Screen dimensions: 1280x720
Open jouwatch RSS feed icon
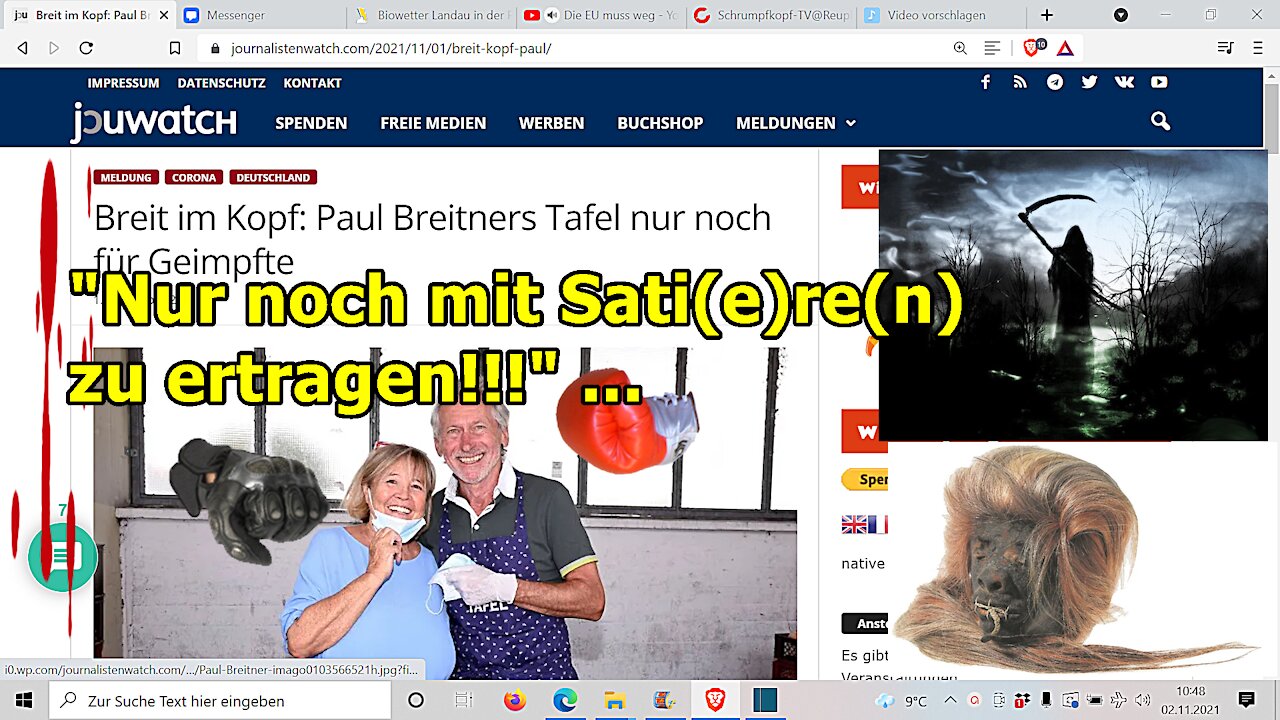[1020, 82]
